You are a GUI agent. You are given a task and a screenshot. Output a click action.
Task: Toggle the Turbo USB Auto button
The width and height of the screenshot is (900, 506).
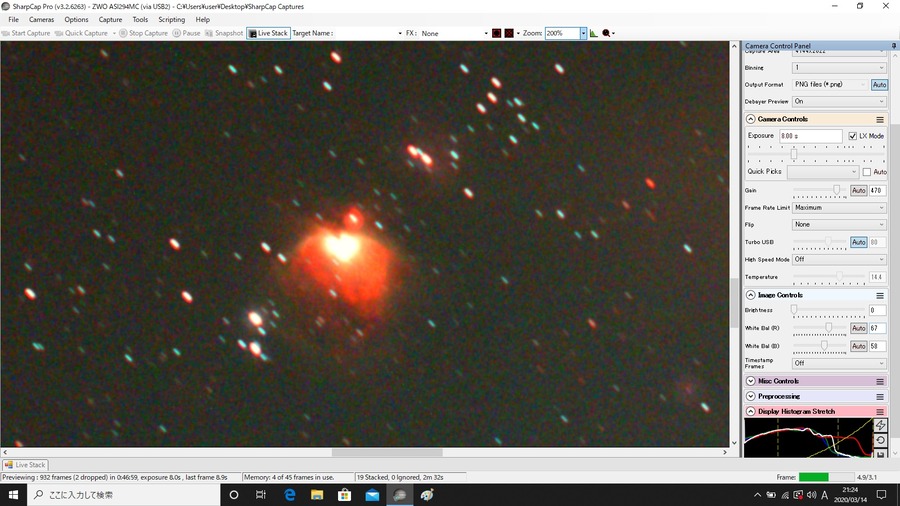858,242
